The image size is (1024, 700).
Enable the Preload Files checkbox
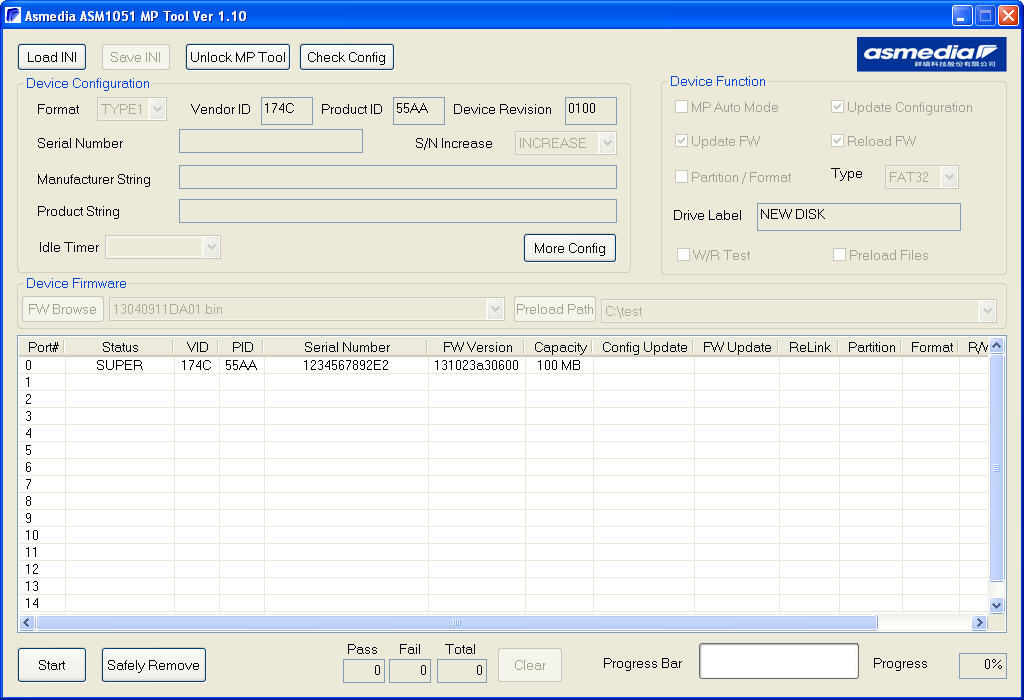[839, 255]
